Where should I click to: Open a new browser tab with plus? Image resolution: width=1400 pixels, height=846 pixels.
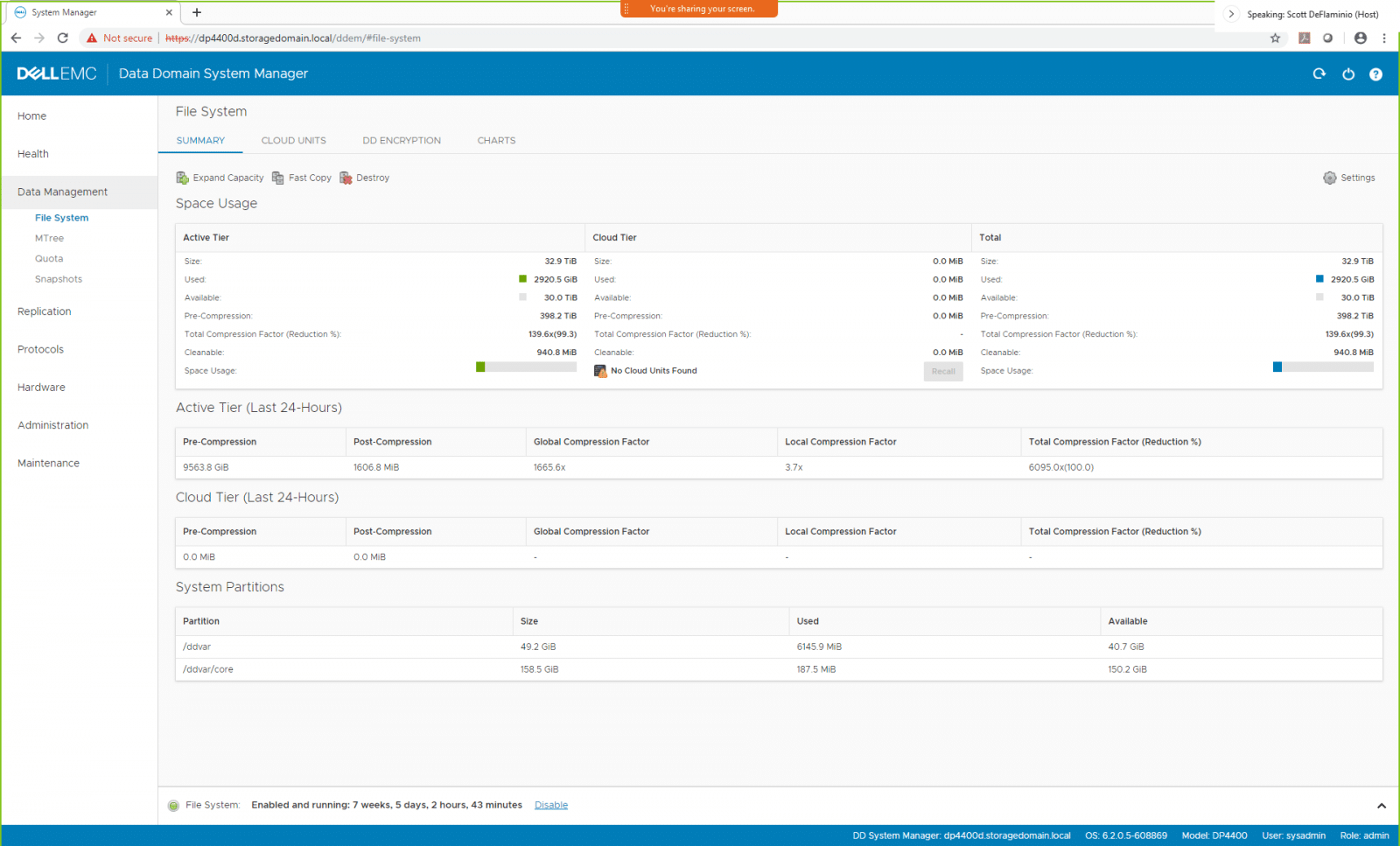click(197, 12)
